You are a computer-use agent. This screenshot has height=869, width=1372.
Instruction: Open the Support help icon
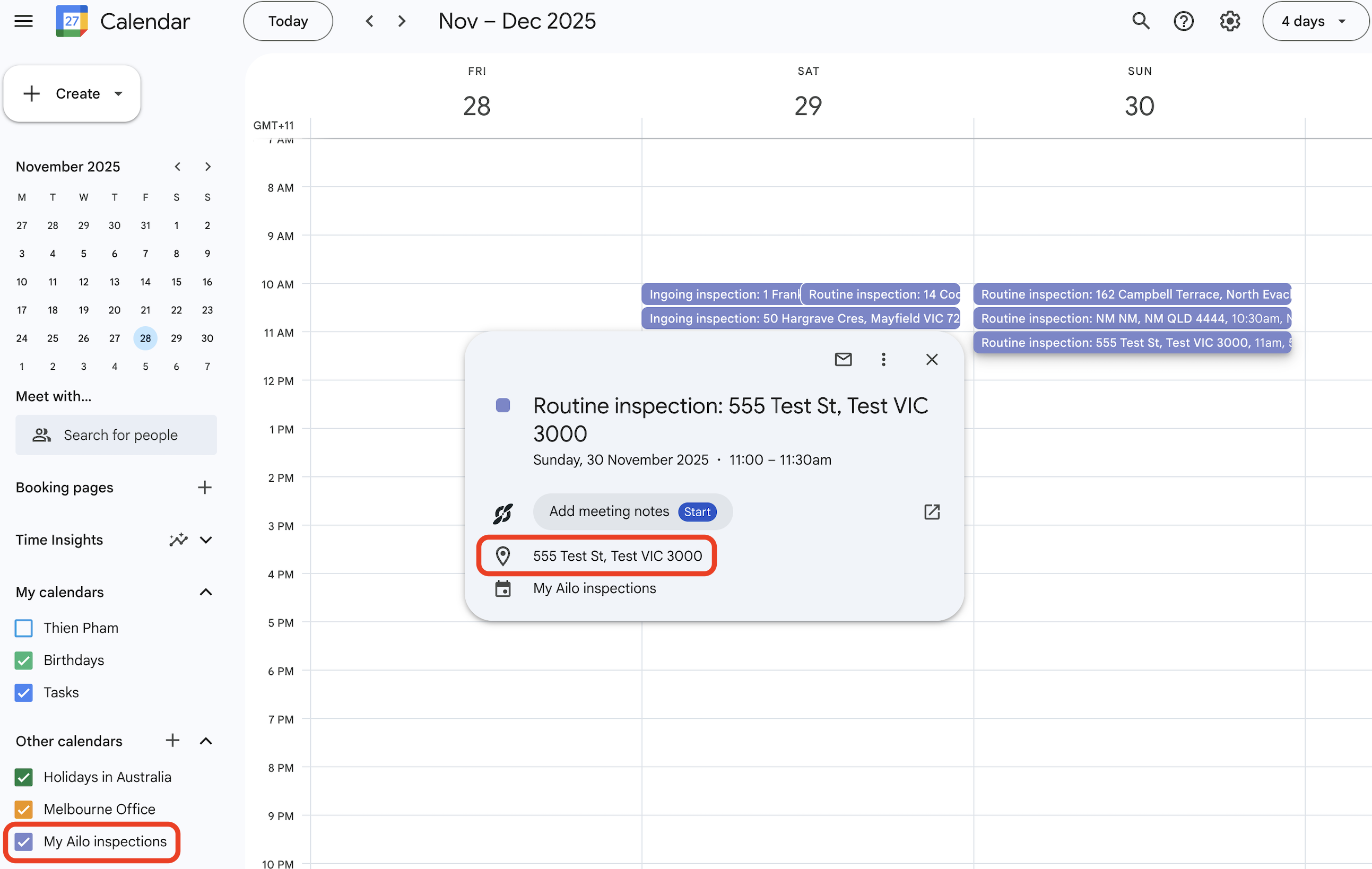coord(1184,21)
